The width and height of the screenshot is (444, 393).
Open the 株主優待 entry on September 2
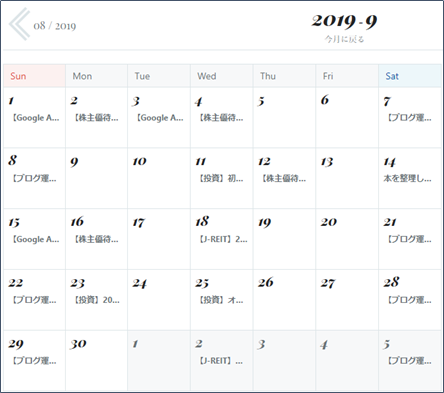tap(96, 118)
